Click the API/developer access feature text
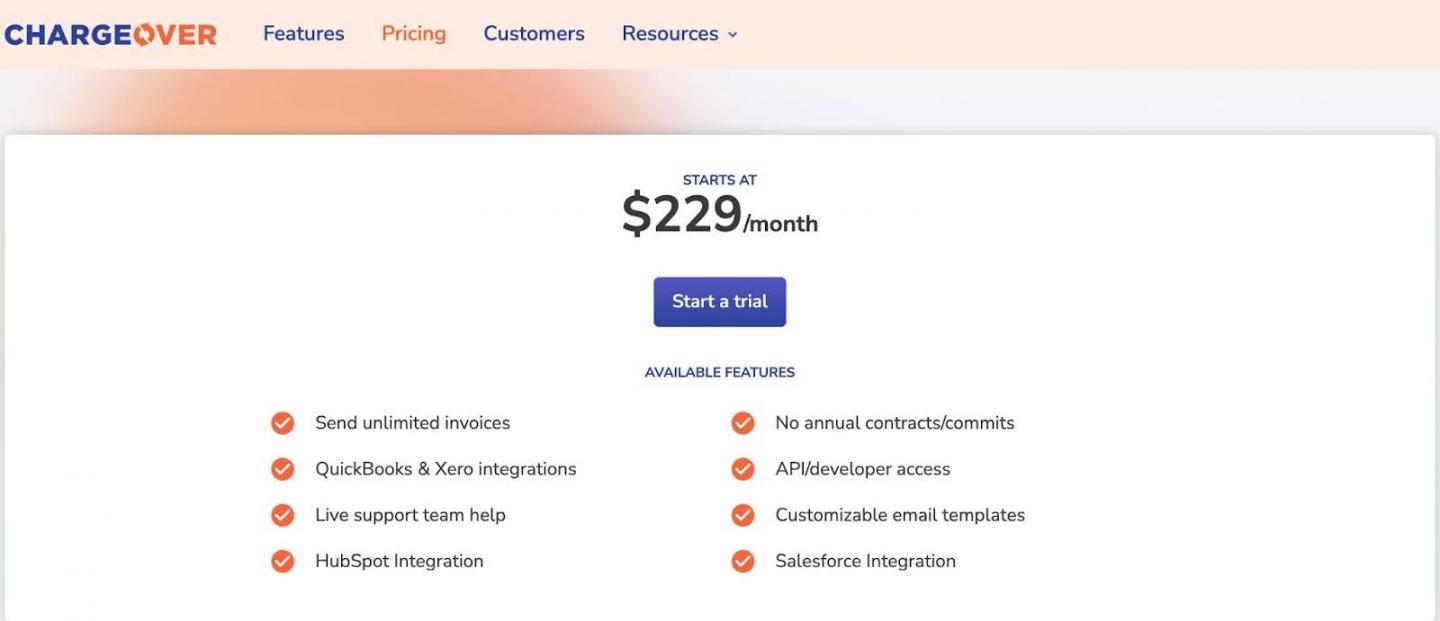 (x=862, y=469)
